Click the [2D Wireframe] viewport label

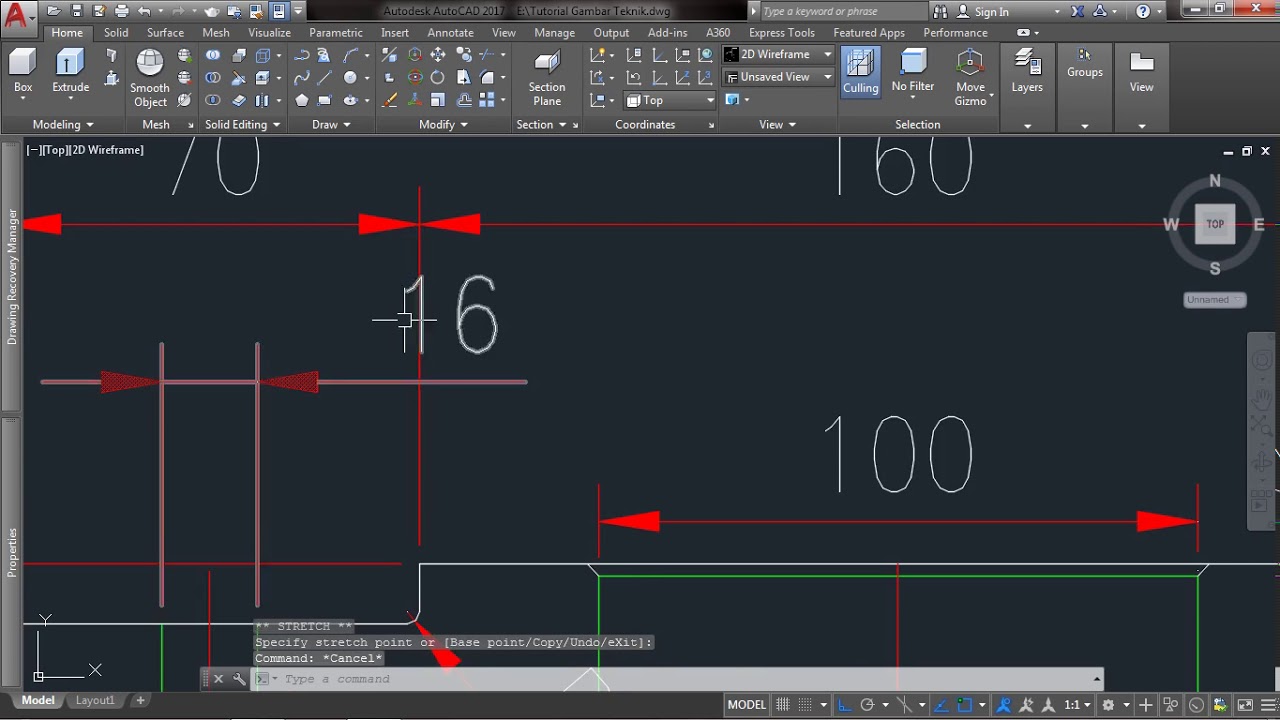click(107, 150)
